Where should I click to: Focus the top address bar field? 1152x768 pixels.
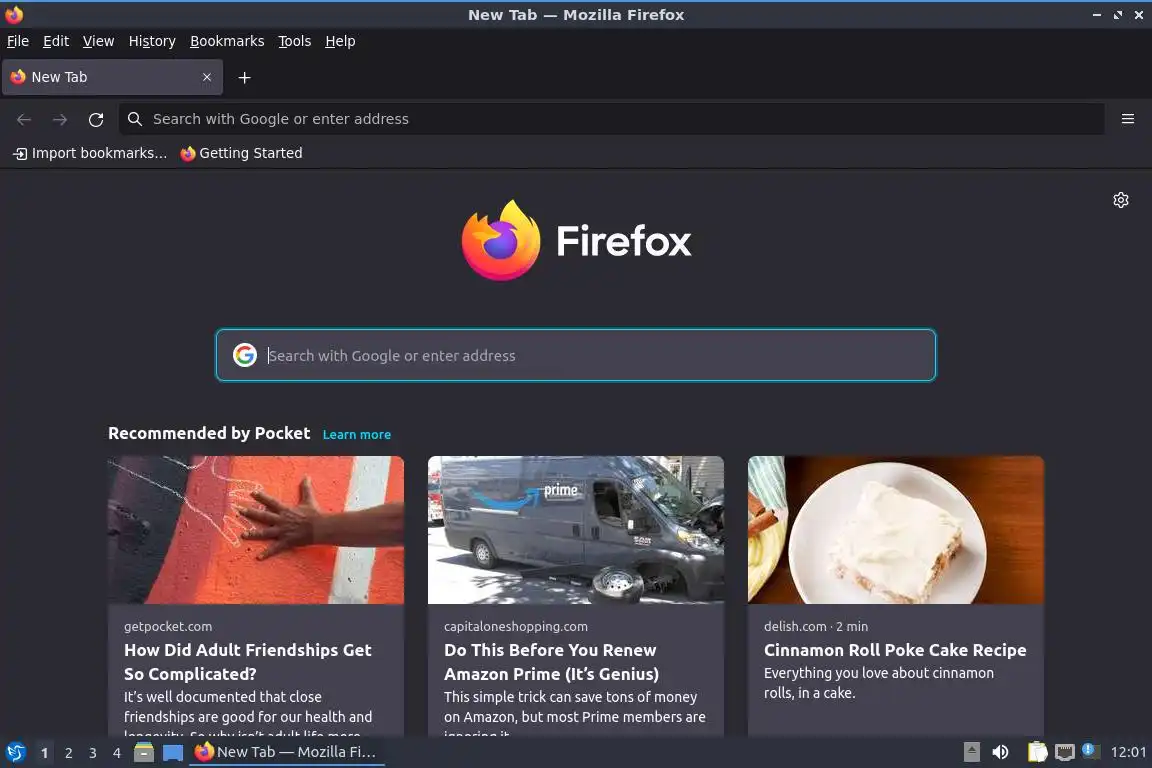611,119
